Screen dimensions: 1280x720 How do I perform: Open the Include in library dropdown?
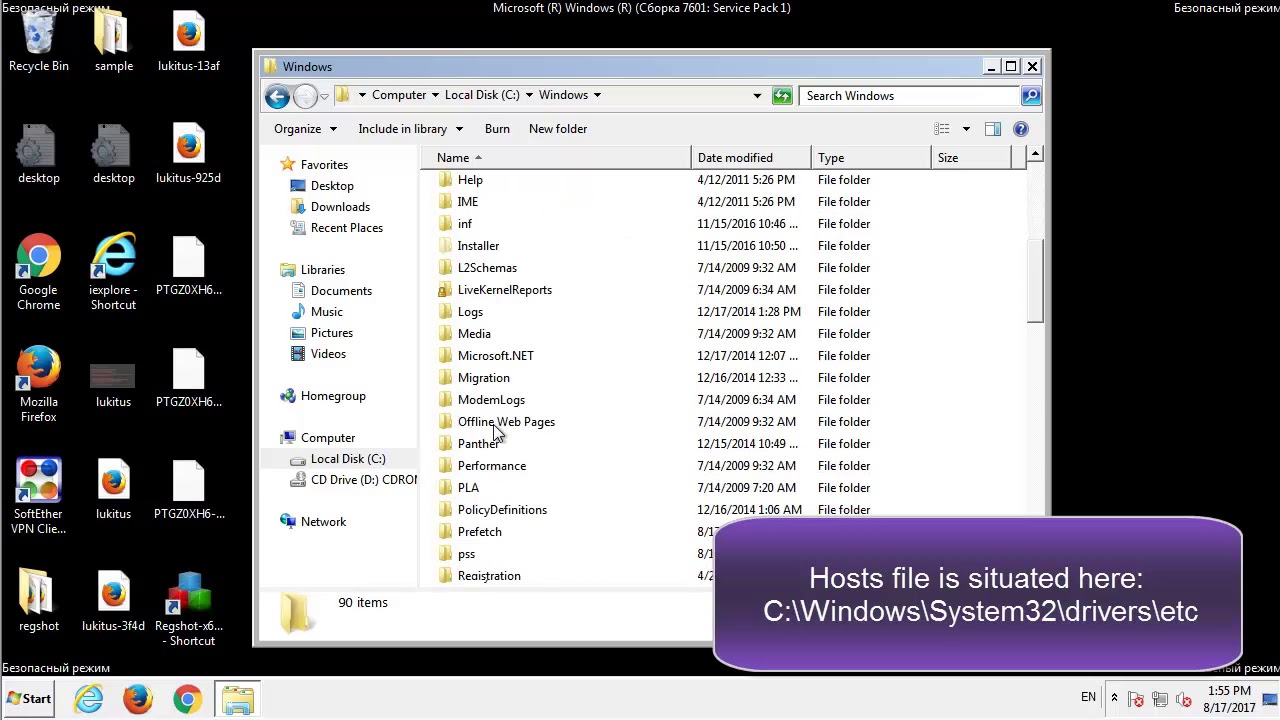point(411,129)
